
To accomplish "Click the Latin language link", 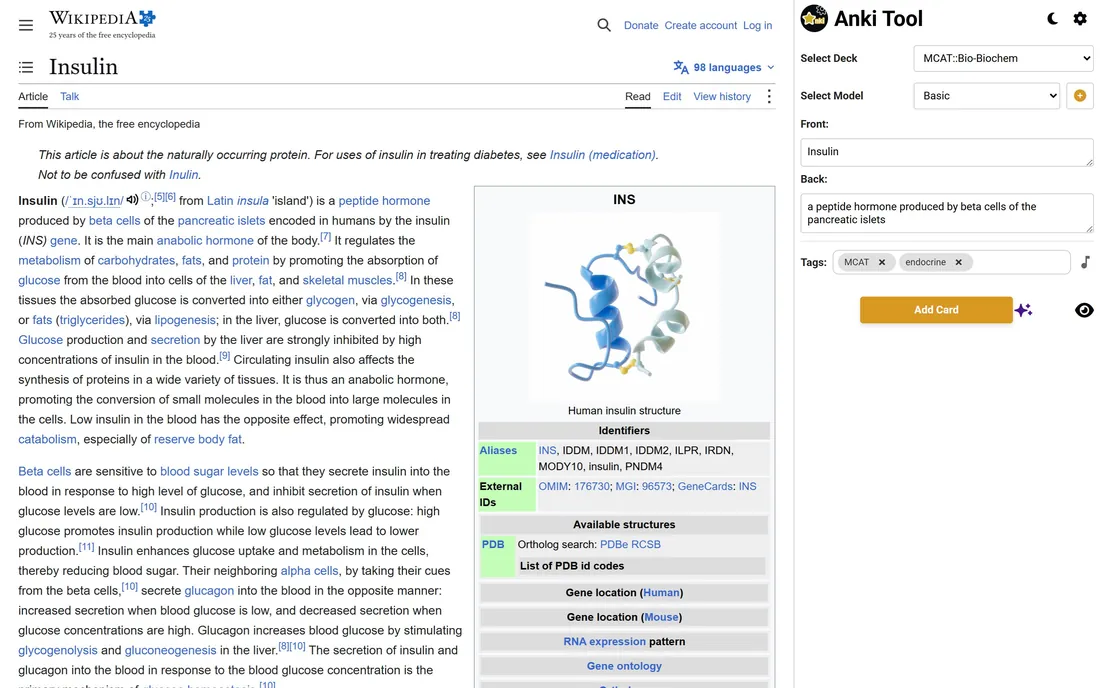I will tap(220, 201).
